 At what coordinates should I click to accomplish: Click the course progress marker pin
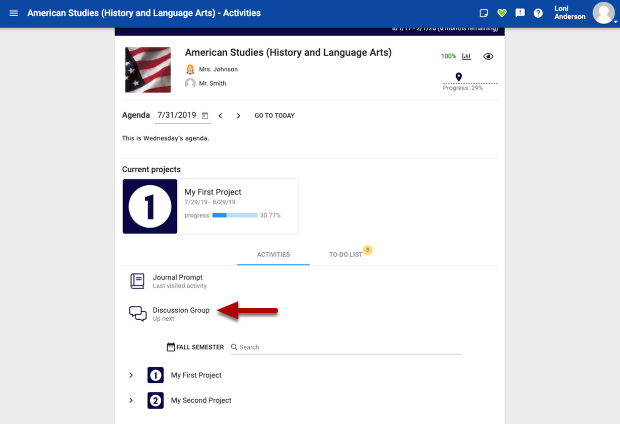tap(458, 77)
